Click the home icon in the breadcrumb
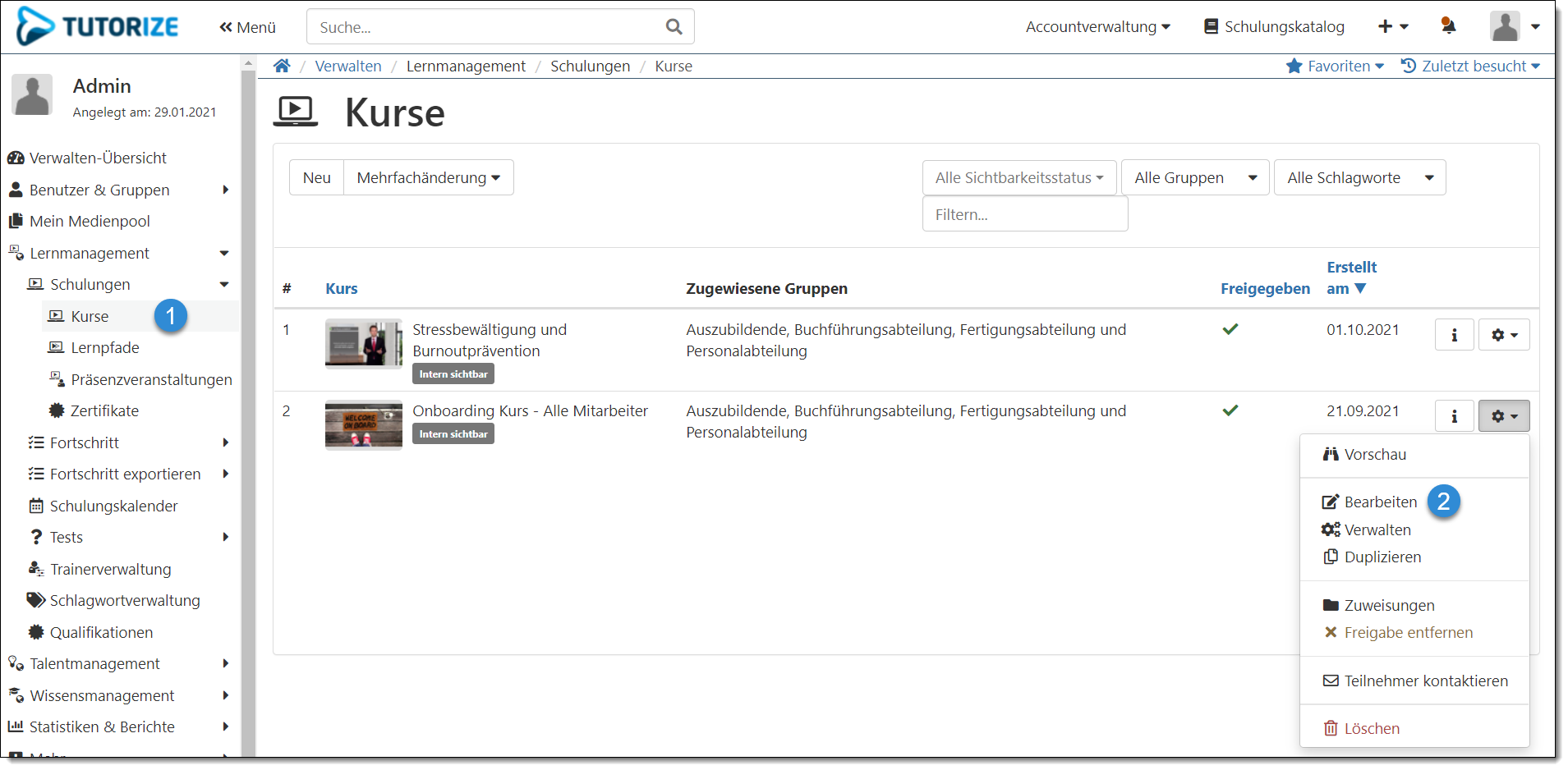 coord(282,66)
